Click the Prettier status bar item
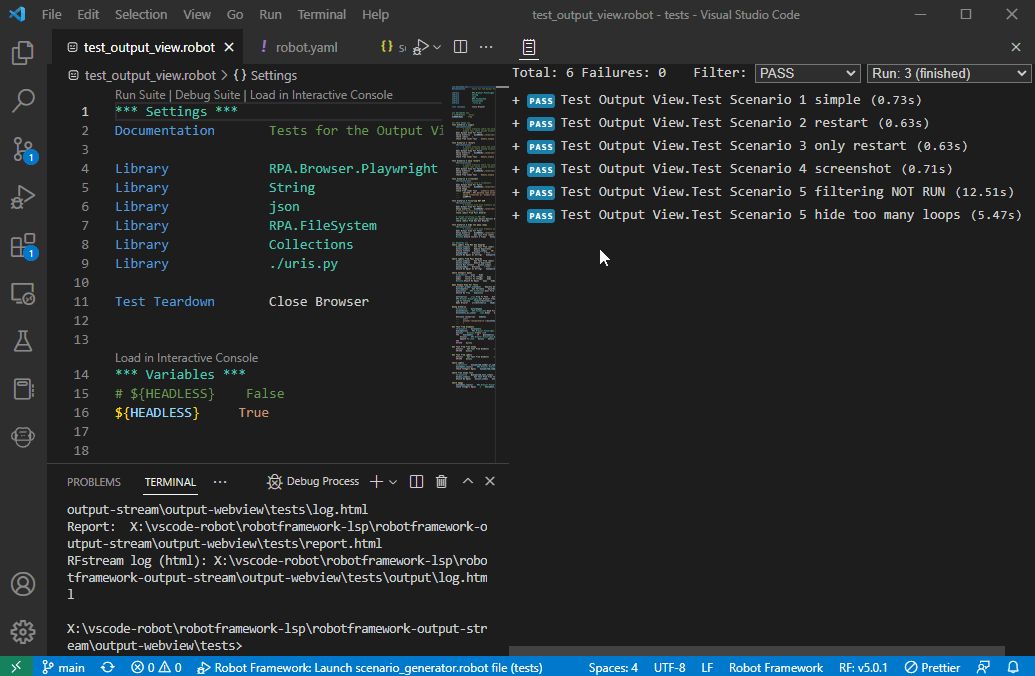The image size is (1035, 676). (932, 667)
